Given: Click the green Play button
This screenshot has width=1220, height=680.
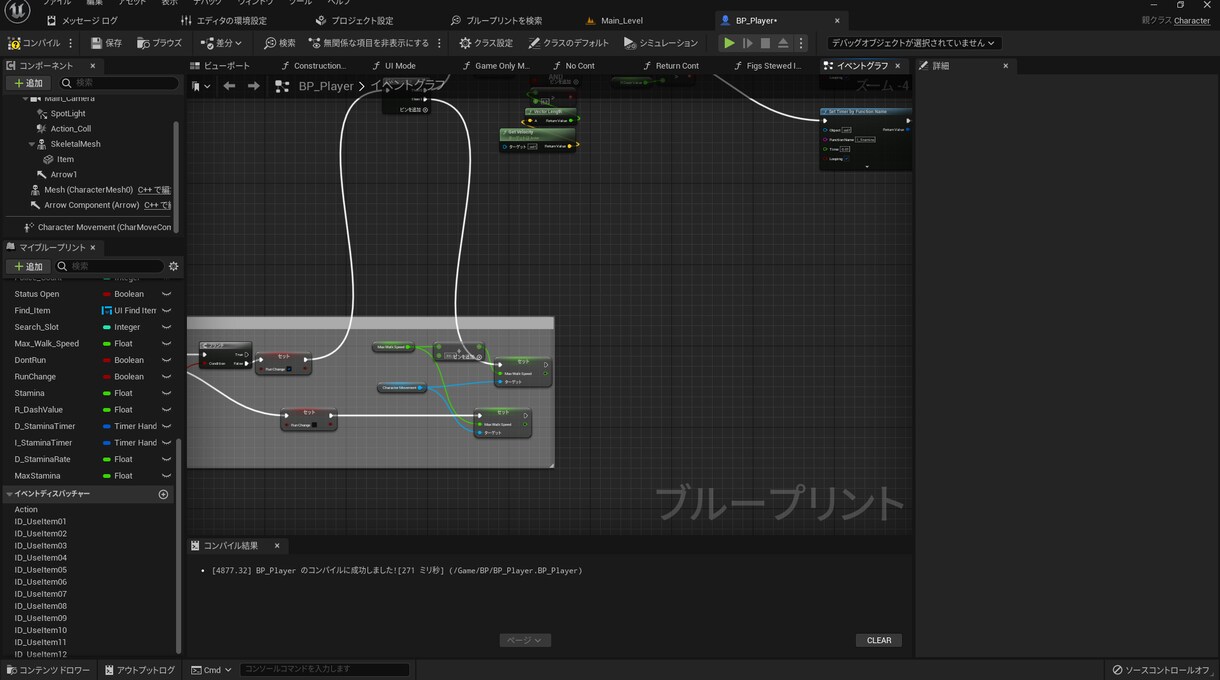Looking at the screenshot, I should [729, 43].
